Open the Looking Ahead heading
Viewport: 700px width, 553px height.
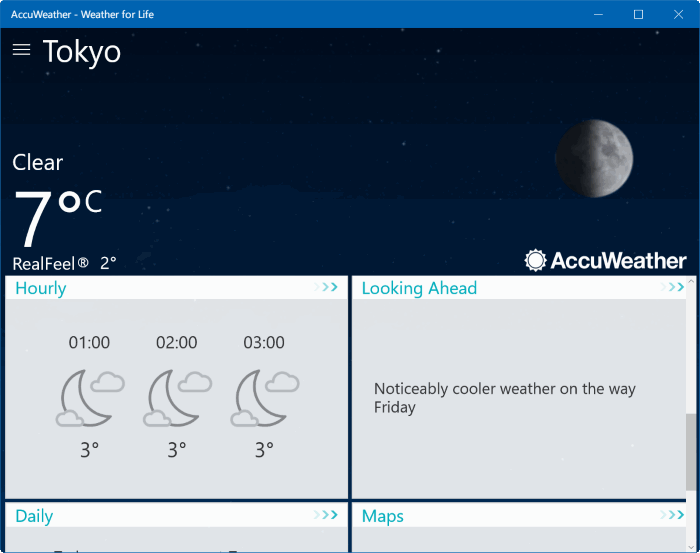tap(419, 288)
